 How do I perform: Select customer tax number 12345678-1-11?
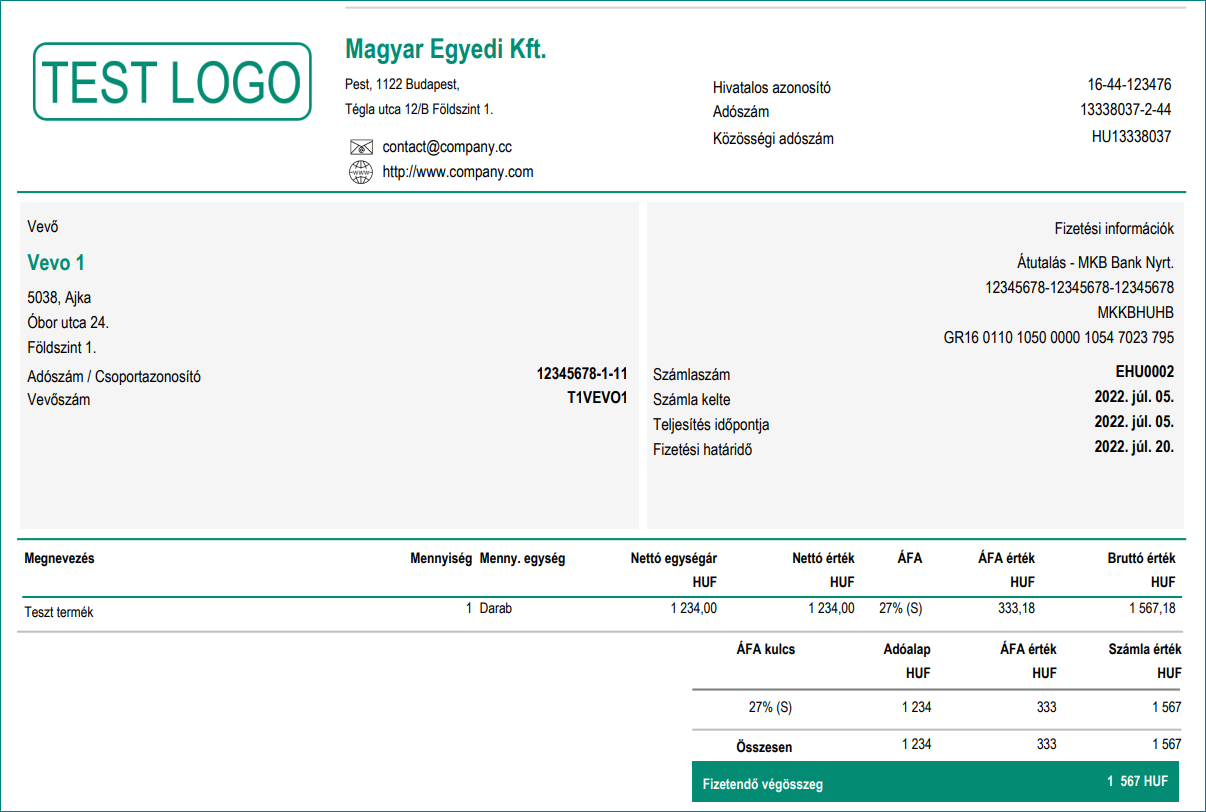582,374
